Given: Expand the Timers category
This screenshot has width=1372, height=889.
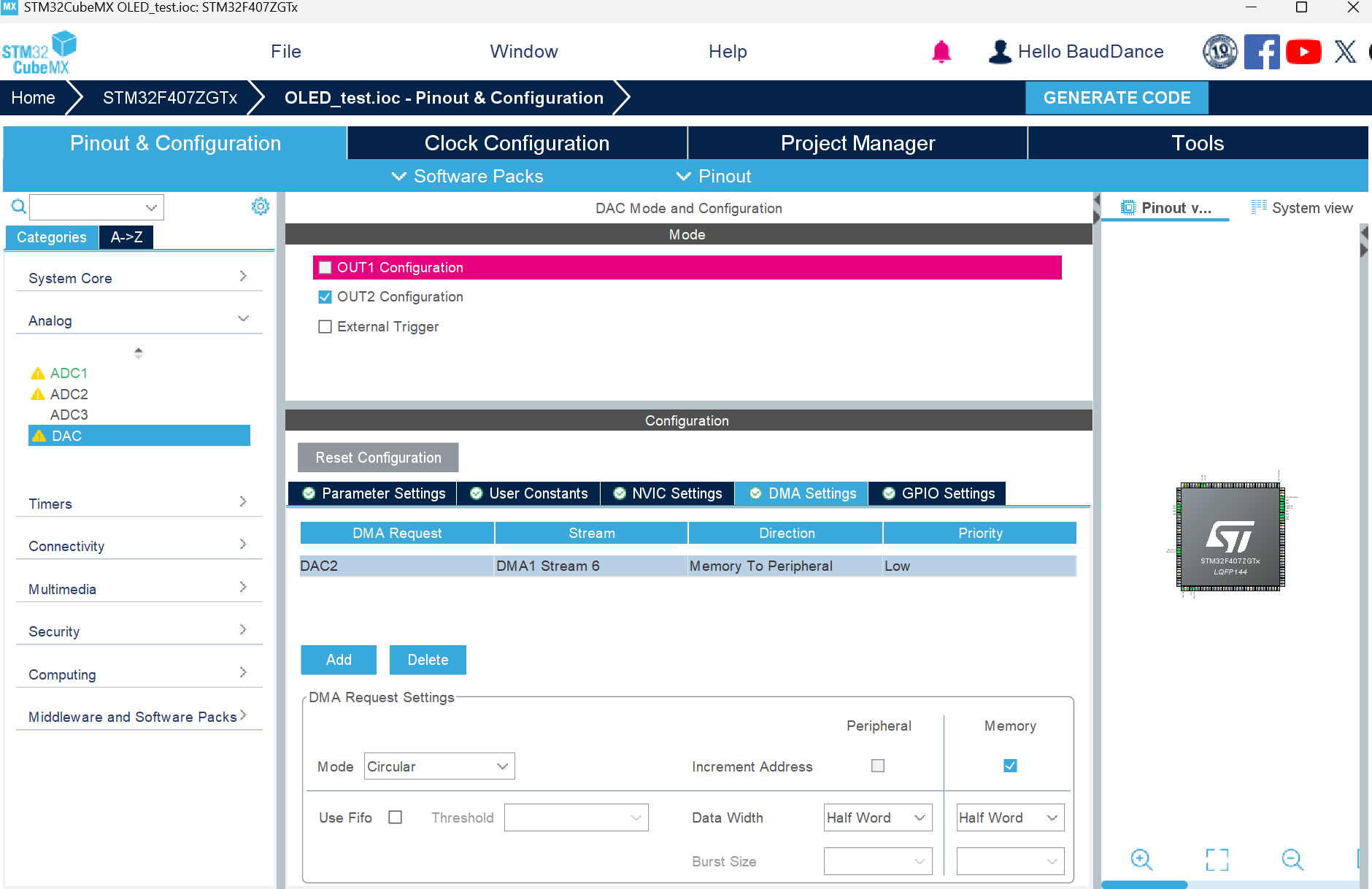Looking at the screenshot, I should coord(139,504).
